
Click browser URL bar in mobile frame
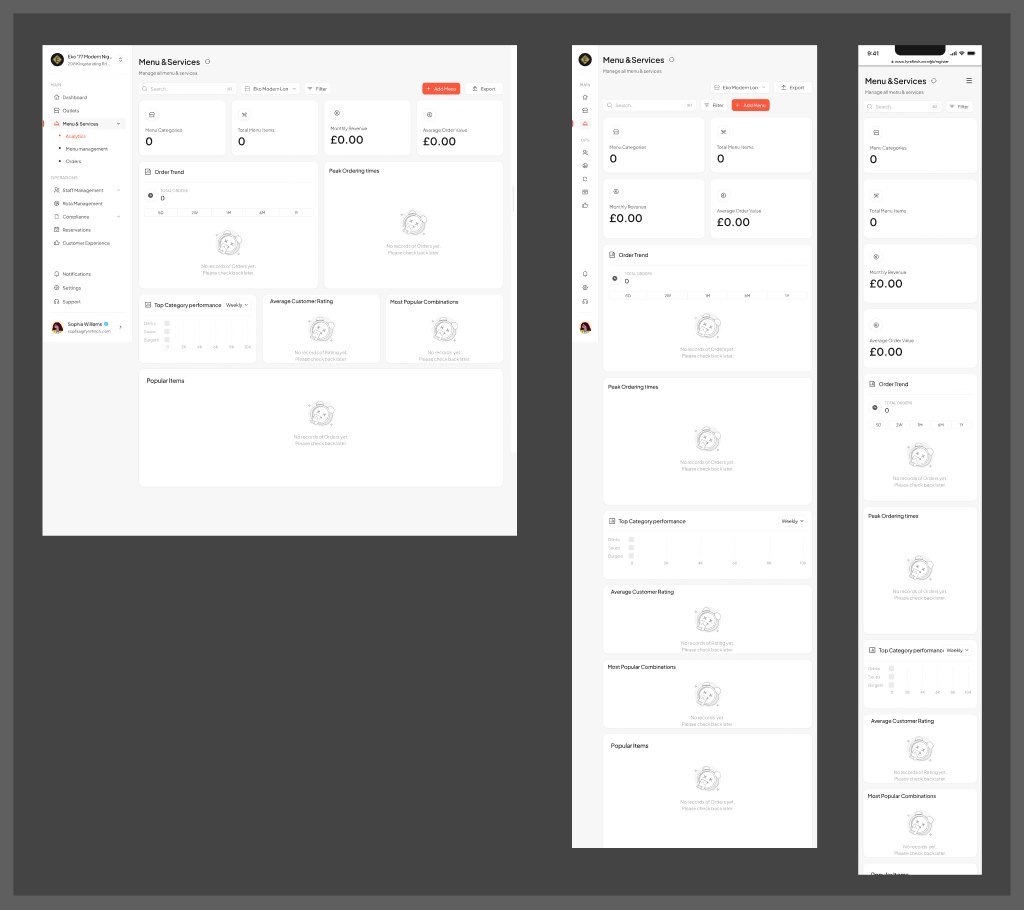[920, 61]
